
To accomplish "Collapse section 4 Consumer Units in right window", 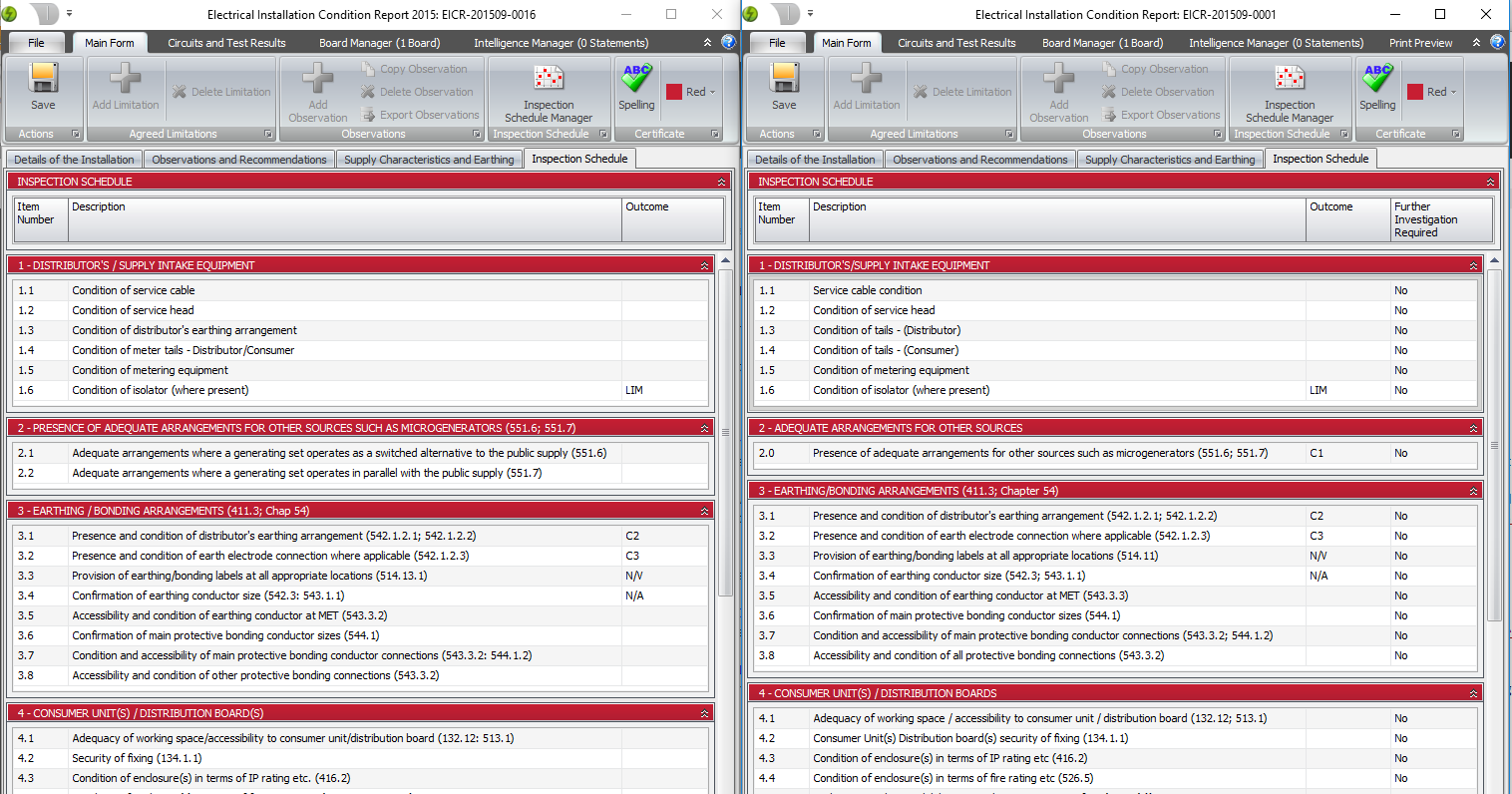I will [1473, 693].
